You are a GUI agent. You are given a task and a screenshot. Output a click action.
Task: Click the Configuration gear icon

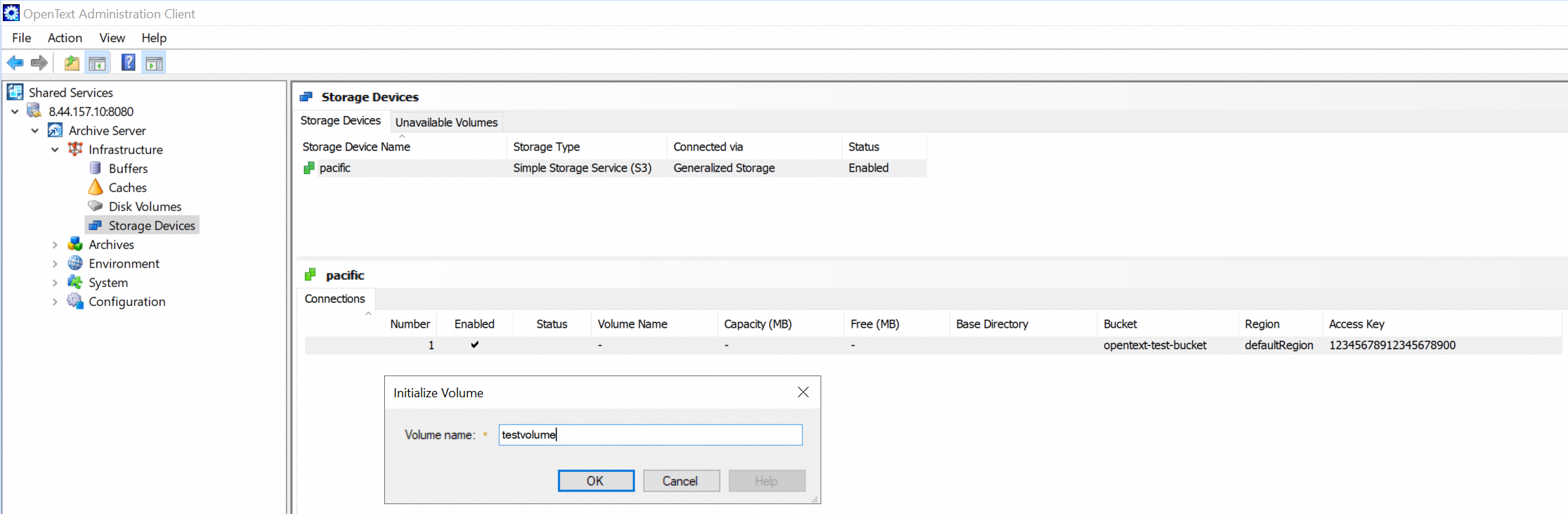coord(75,301)
